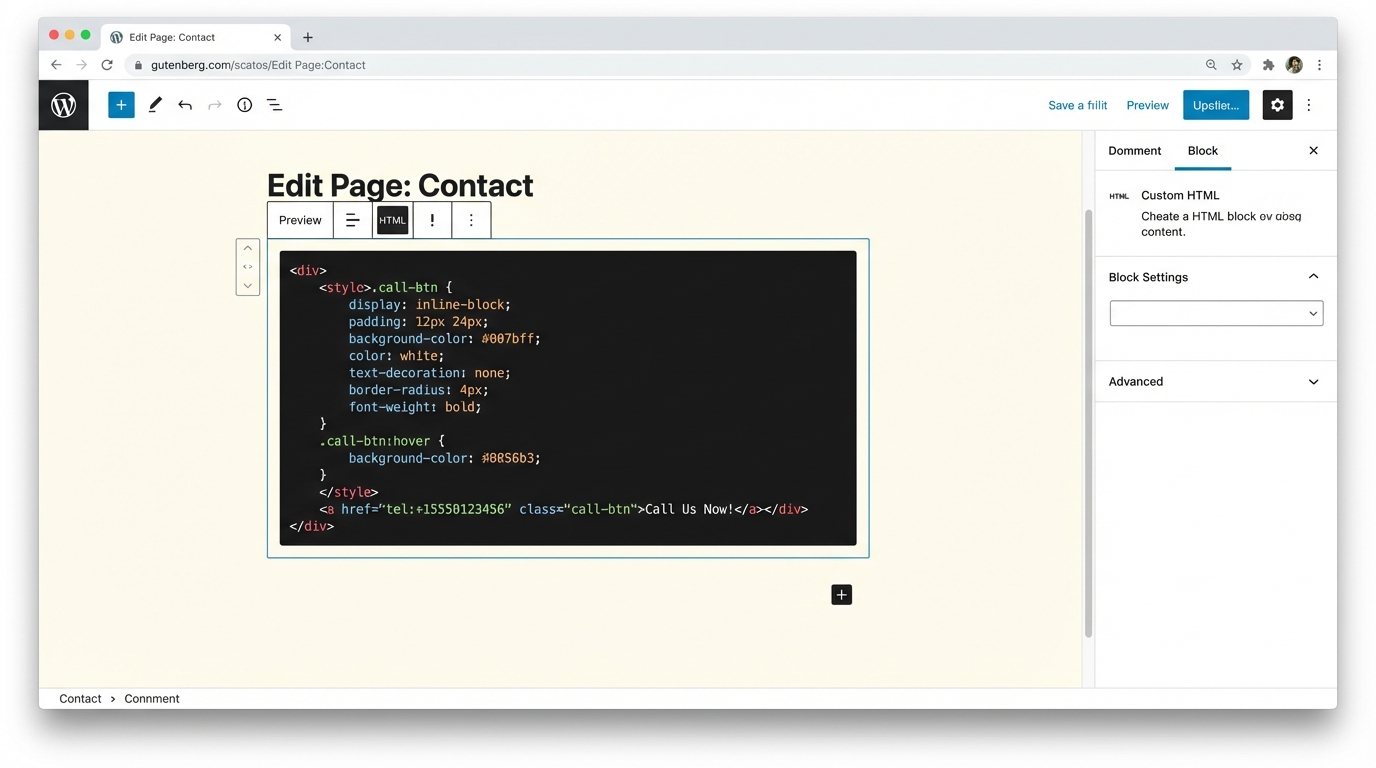Screen dimensions: 1376x768
Task: Move the HTML block up
Action: point(247,247)
